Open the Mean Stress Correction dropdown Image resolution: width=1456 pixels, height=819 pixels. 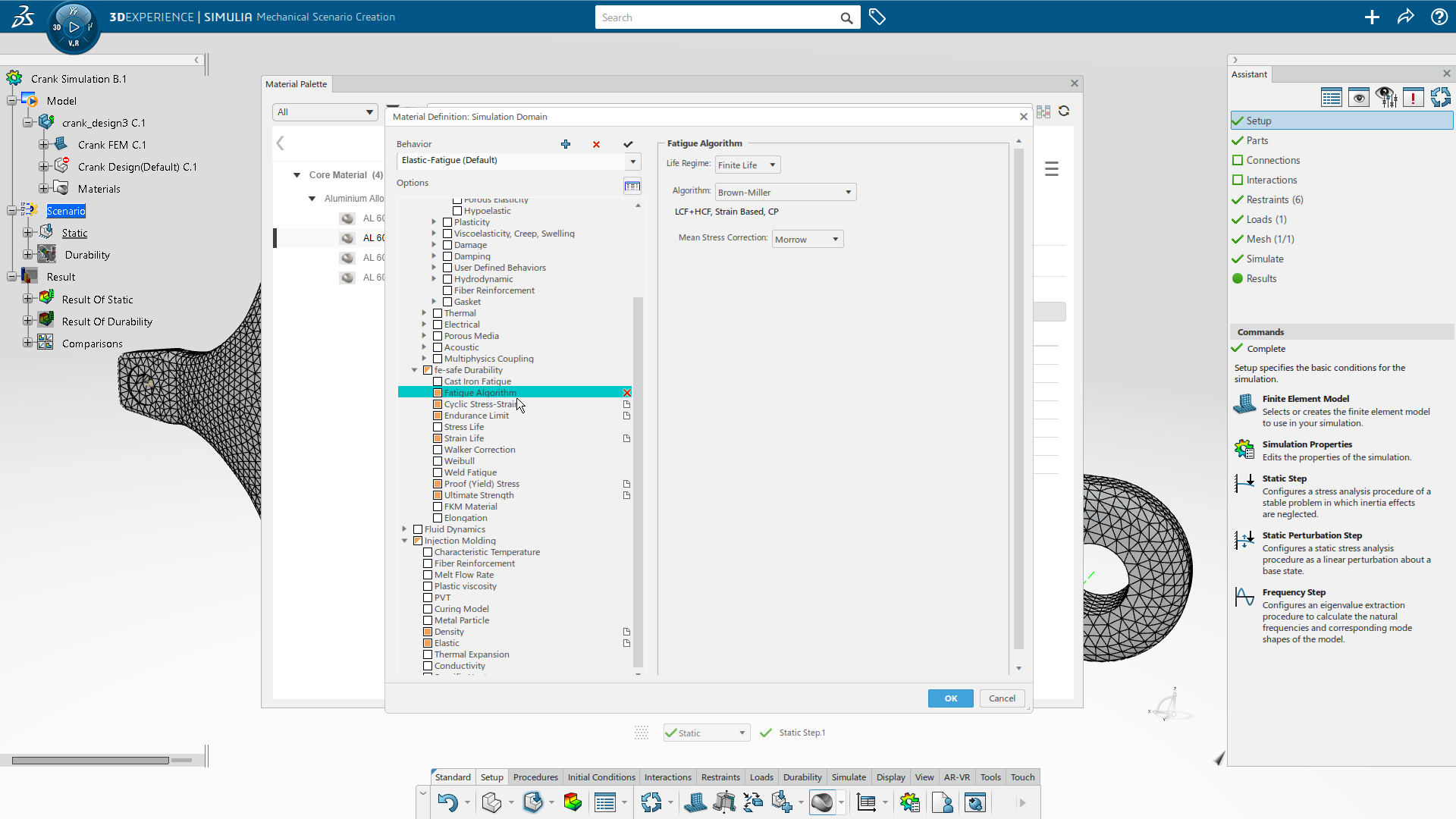807,240
